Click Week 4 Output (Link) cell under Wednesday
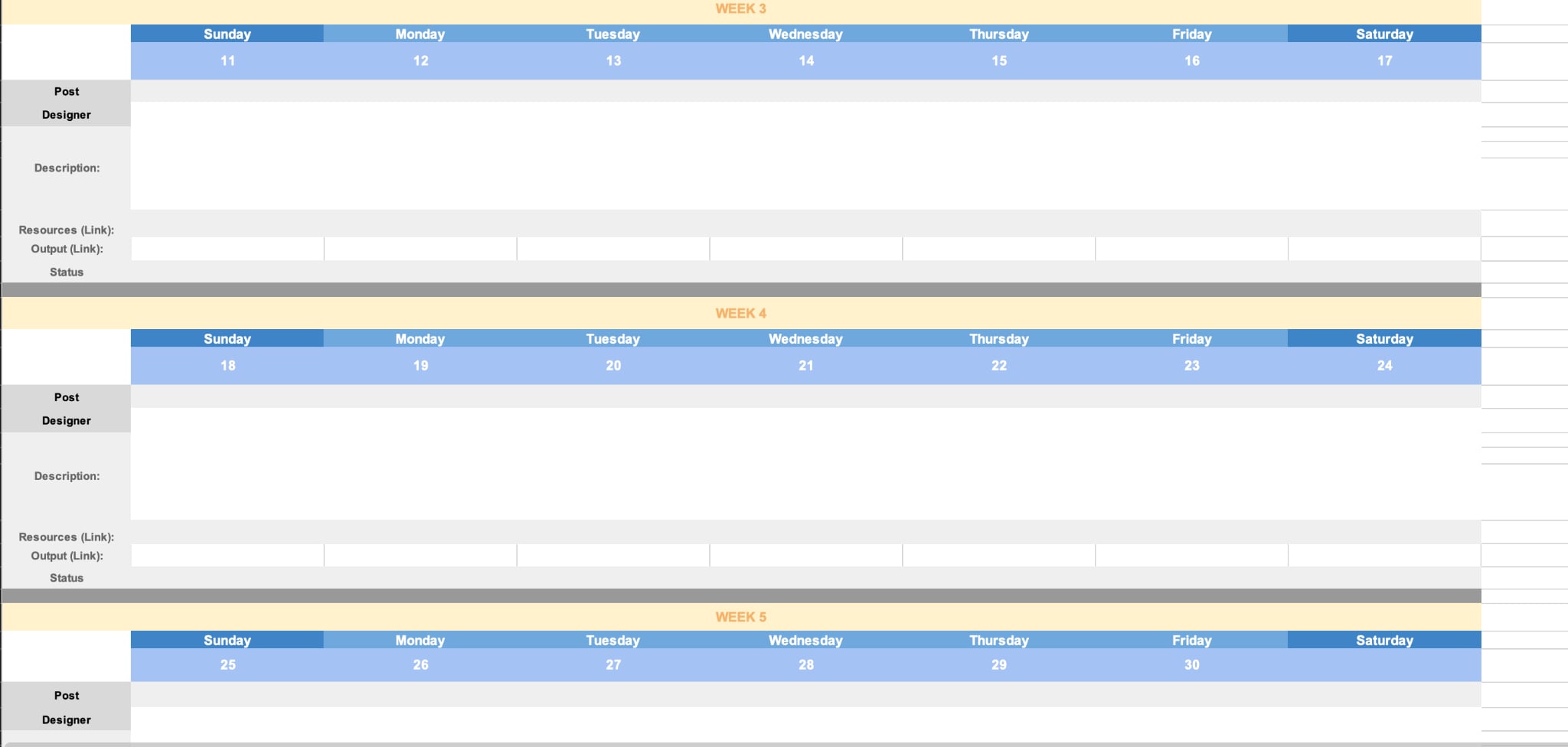The height and width of the screenshot is (747, 1568). pos(806,556)
